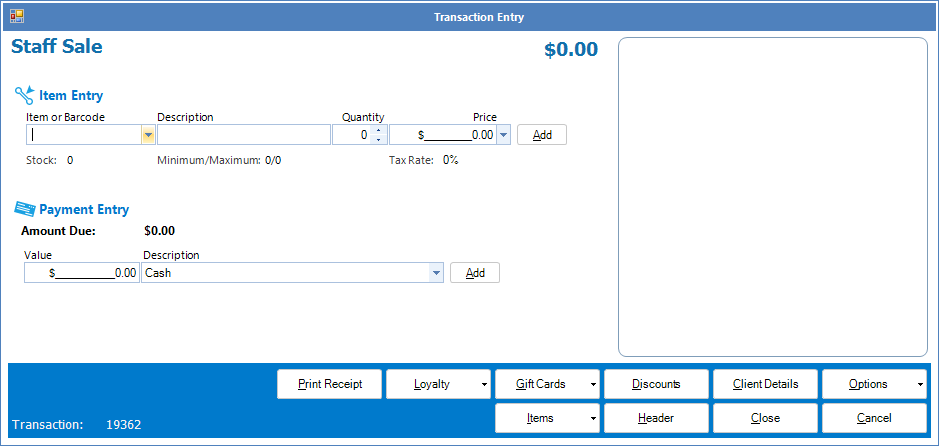The height and width of the screenshot is (446, 939).
Task: Expand the Item or Barcode dropdown
Action: (148, 135)
